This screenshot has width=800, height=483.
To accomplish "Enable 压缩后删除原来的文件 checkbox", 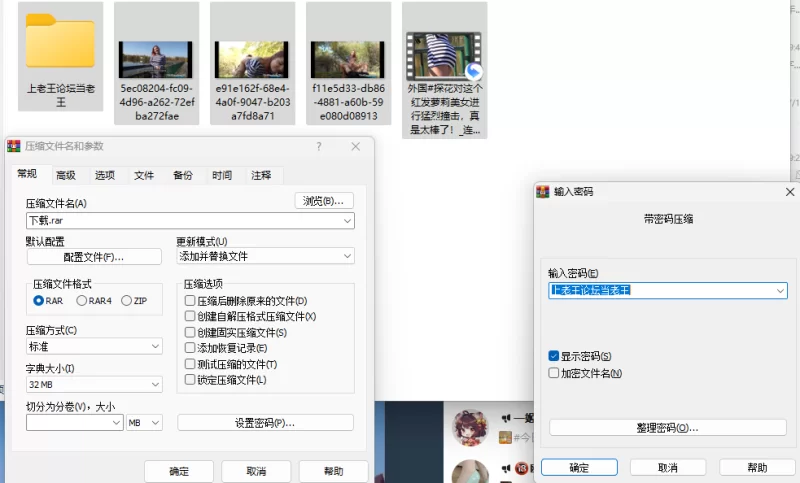I will tap(190, 301).
